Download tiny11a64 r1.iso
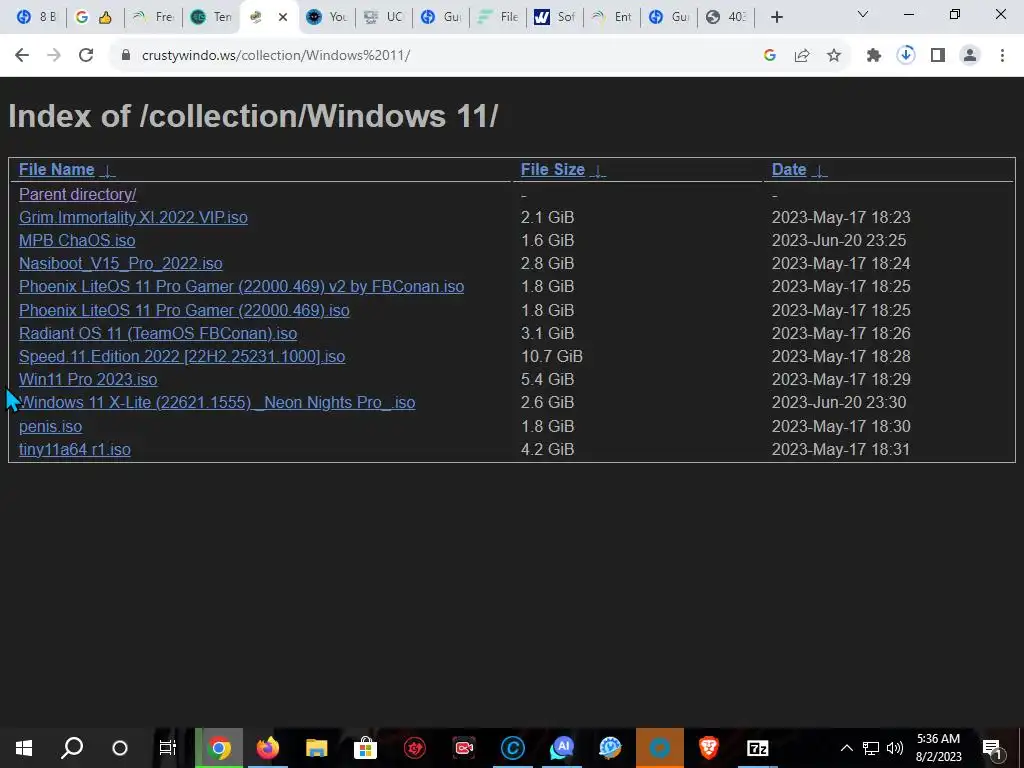This screenshot has height=768, width=1024. pyautogui.click(x=74, y=449)
